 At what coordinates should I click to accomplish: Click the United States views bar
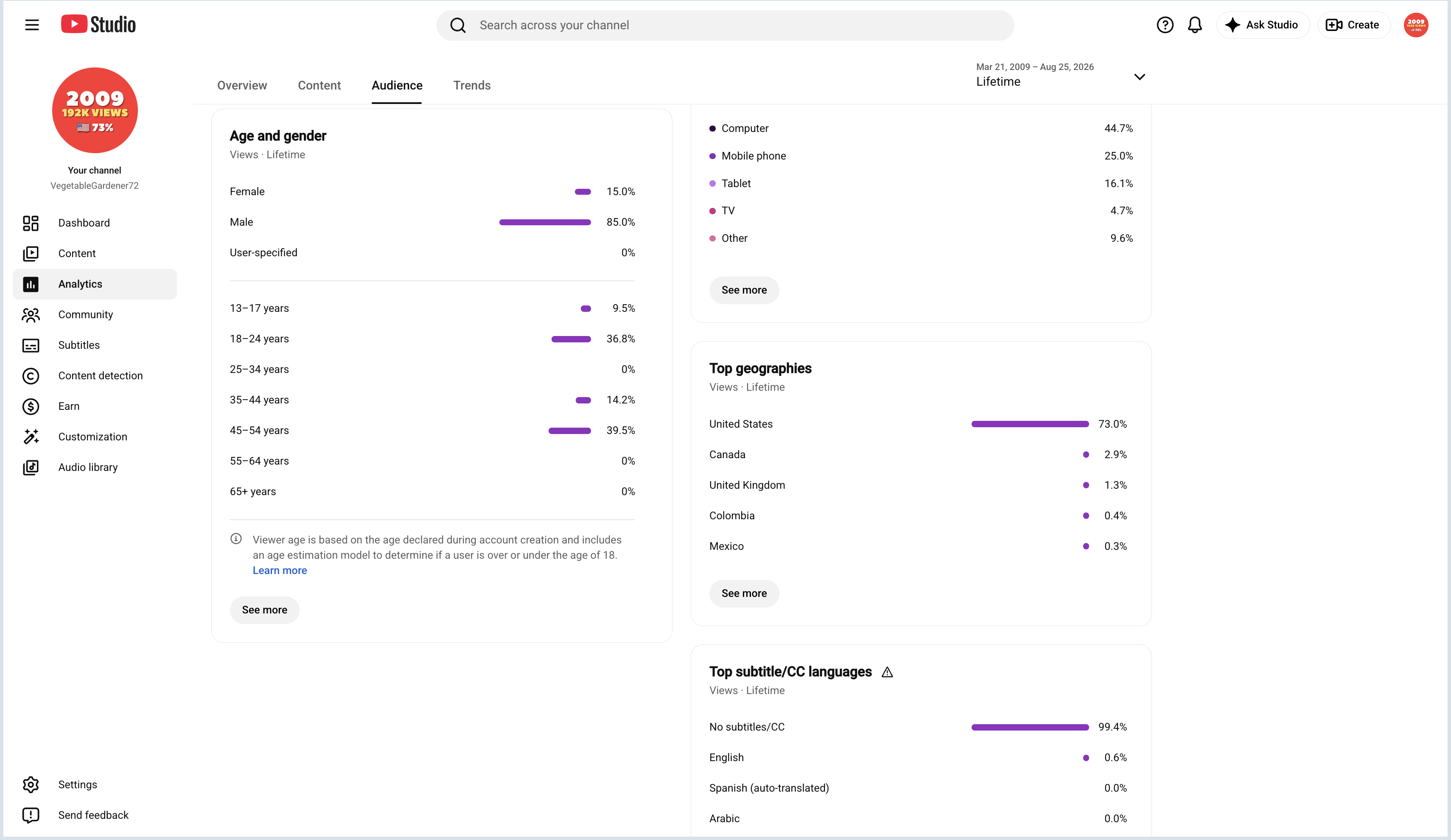pyautogui.click(x=1030, y=424)
